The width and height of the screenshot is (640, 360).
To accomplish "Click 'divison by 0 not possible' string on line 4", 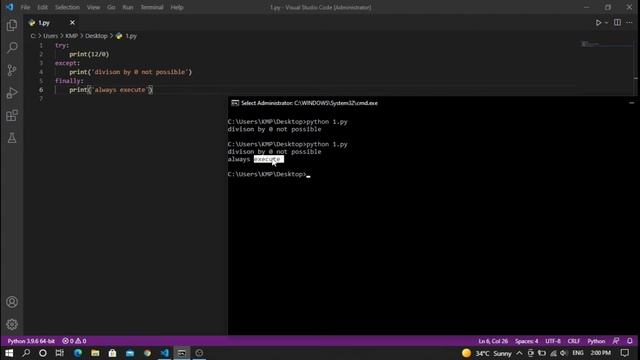I will 140,72.
